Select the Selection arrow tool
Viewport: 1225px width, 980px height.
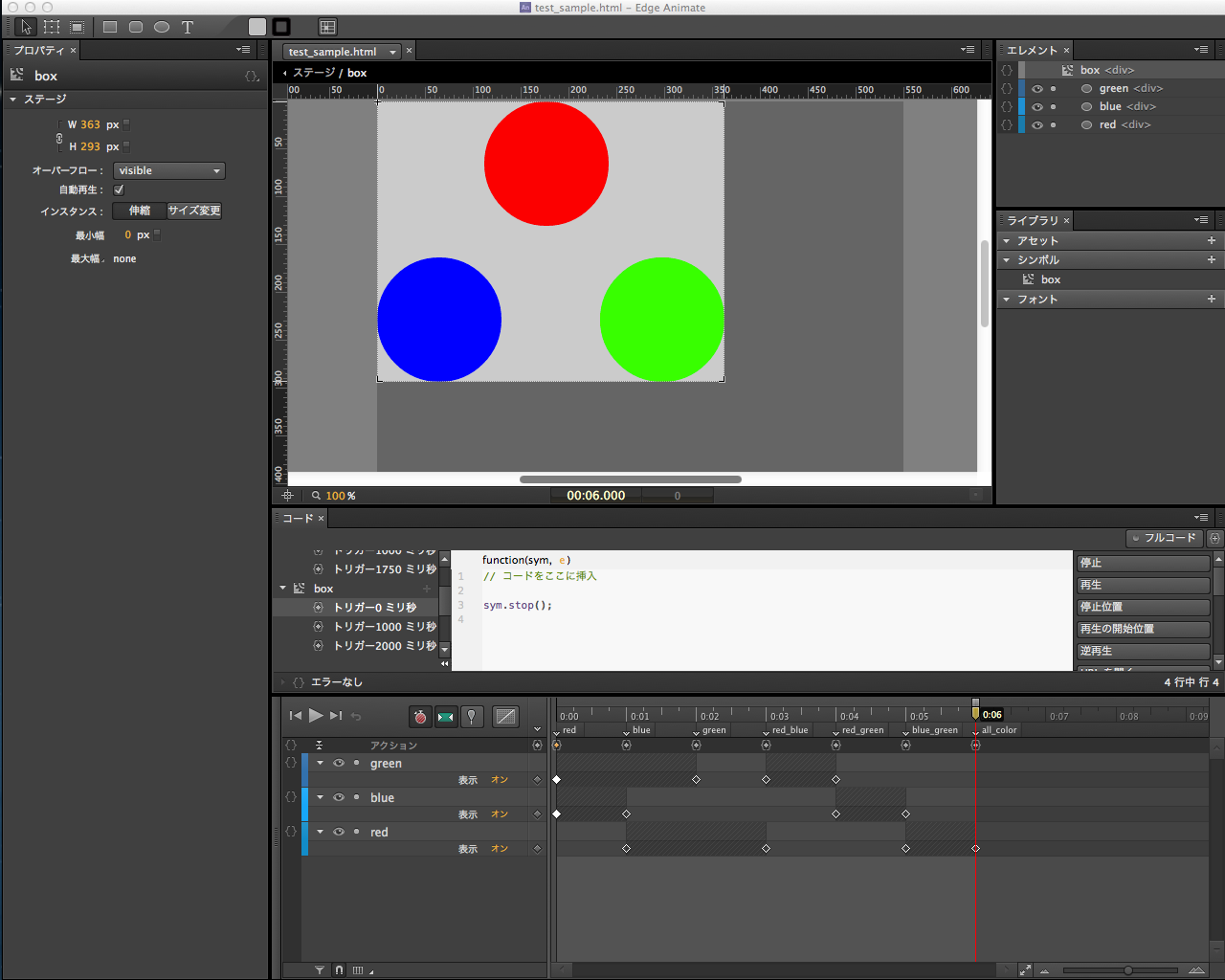(26, 27)
